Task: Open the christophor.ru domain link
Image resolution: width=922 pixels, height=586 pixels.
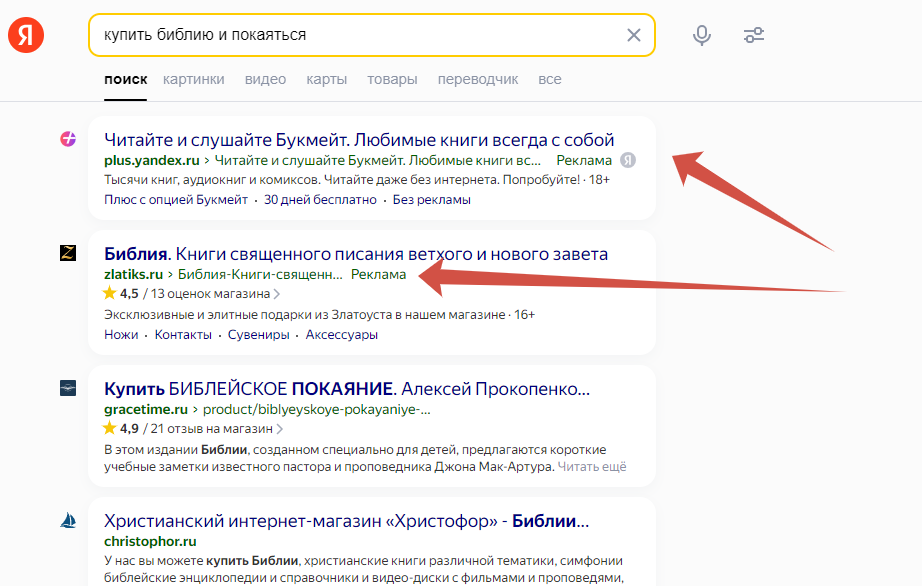Action: (x=150, y=541)
